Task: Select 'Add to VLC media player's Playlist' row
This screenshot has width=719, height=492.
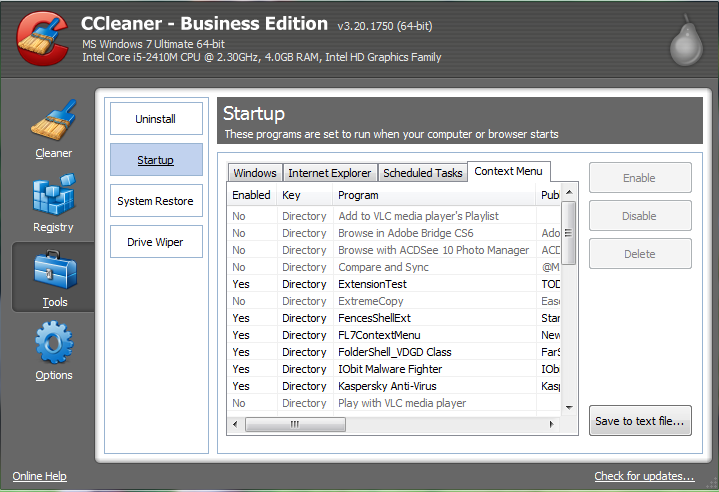Action: (x=394, y=216)
